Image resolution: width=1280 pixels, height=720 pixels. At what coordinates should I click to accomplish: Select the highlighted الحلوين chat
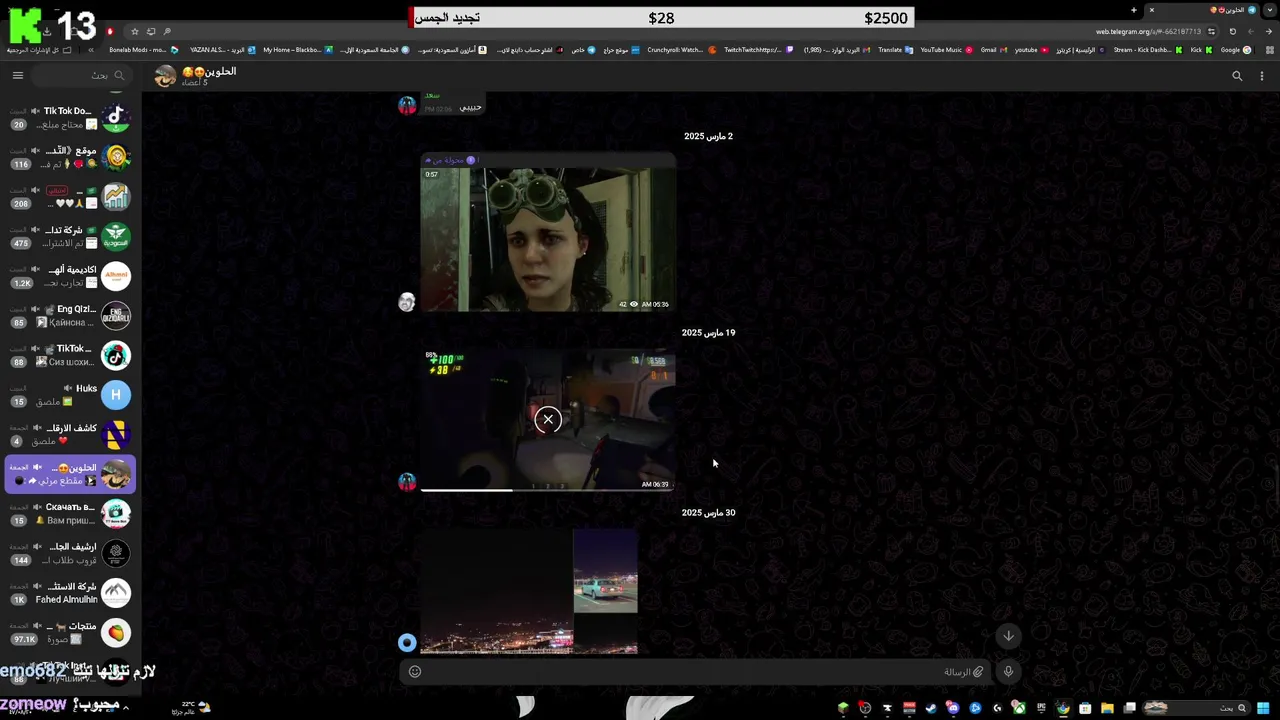pyautogui.click(x=70, y=474)
